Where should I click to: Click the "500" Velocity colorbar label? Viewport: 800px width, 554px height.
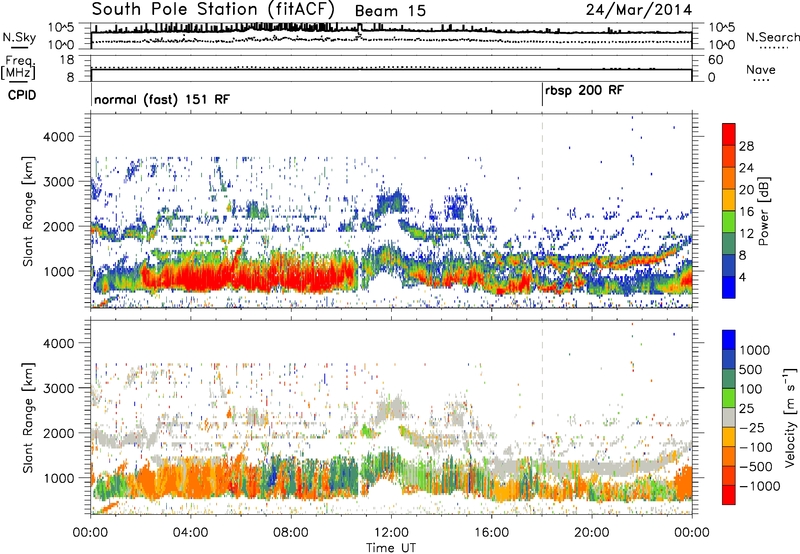[751, 369]
